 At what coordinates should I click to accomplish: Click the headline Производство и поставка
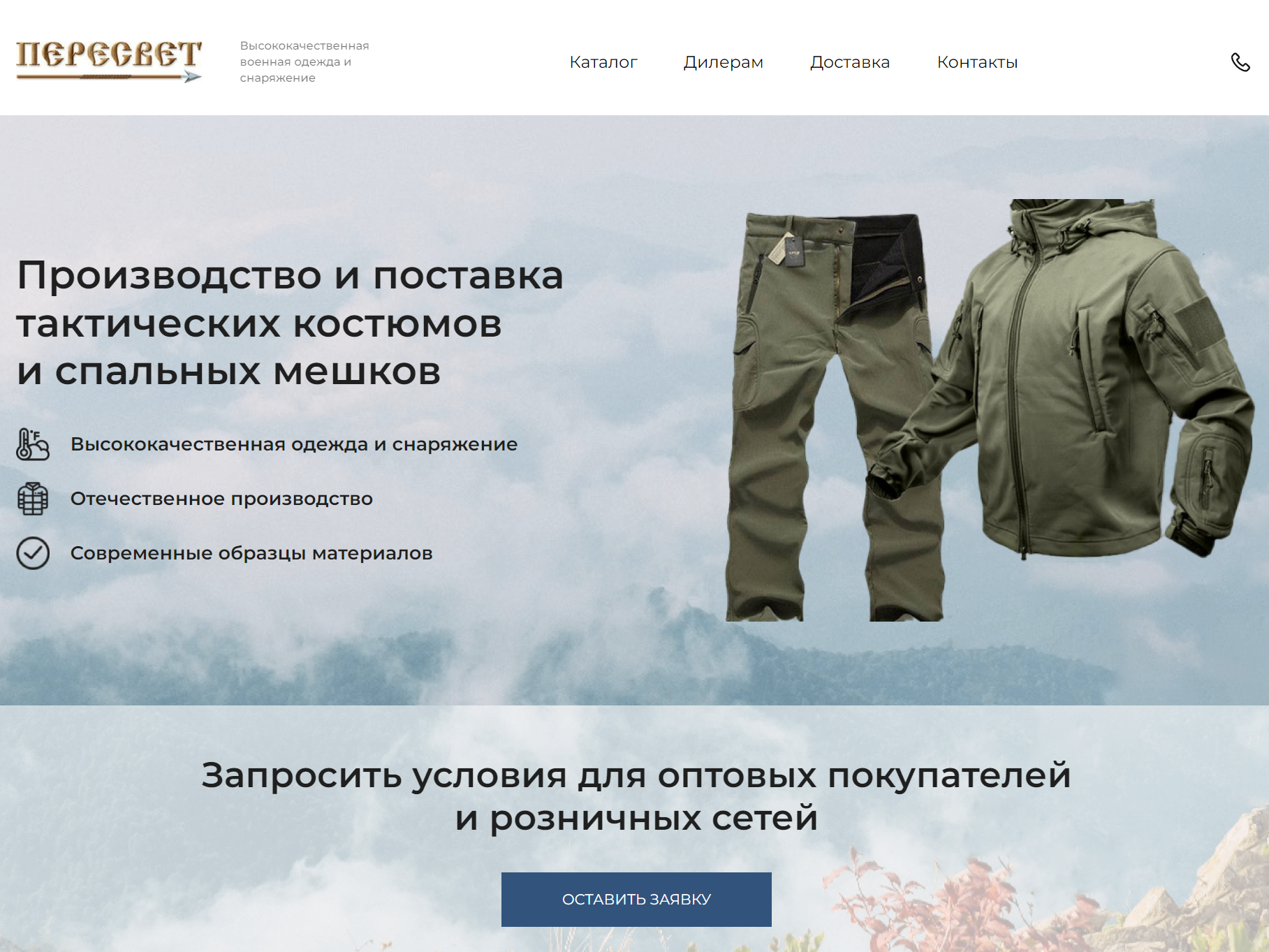click(x=290, y=274)
